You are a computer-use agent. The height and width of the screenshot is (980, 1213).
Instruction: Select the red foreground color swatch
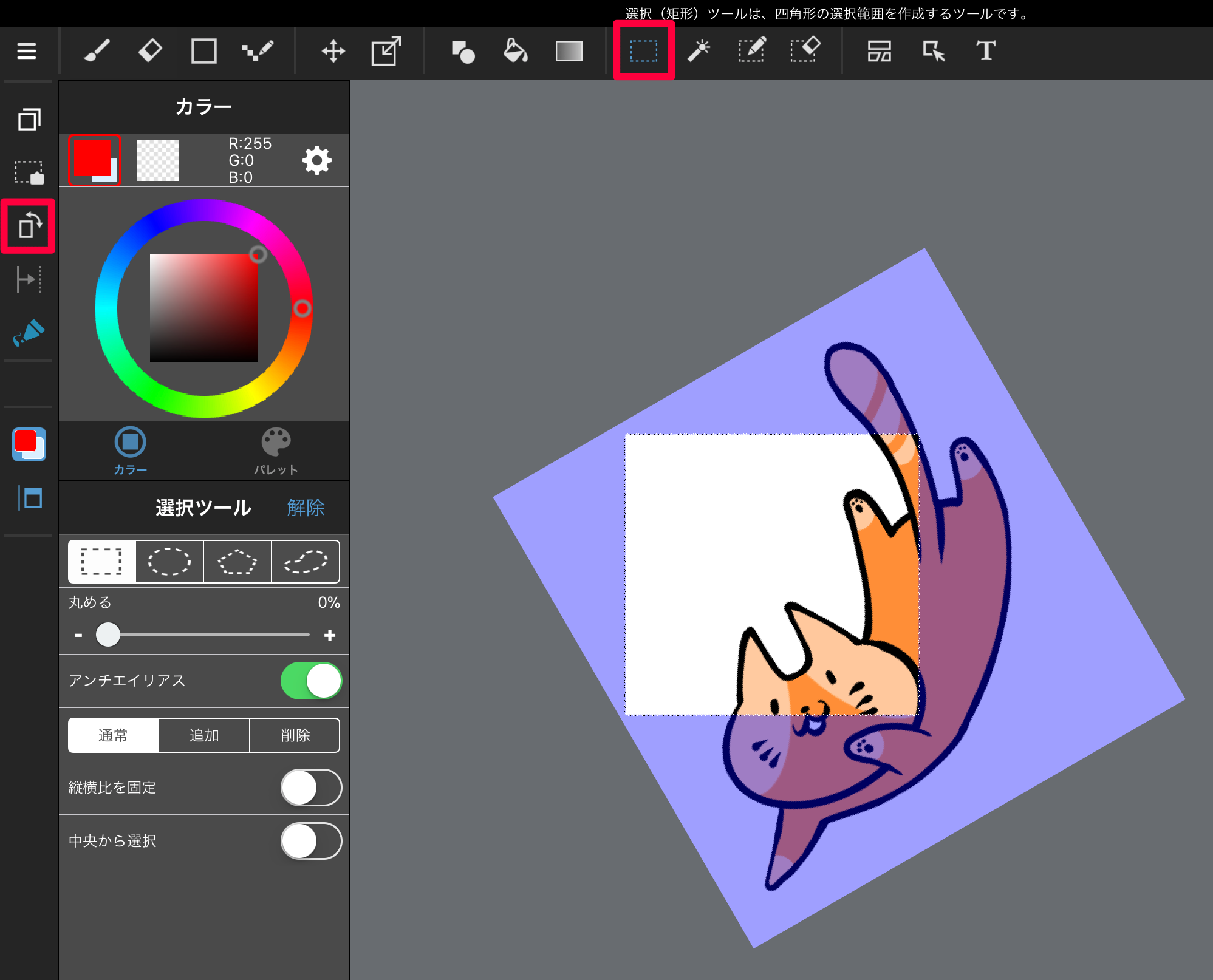(92, 158)
